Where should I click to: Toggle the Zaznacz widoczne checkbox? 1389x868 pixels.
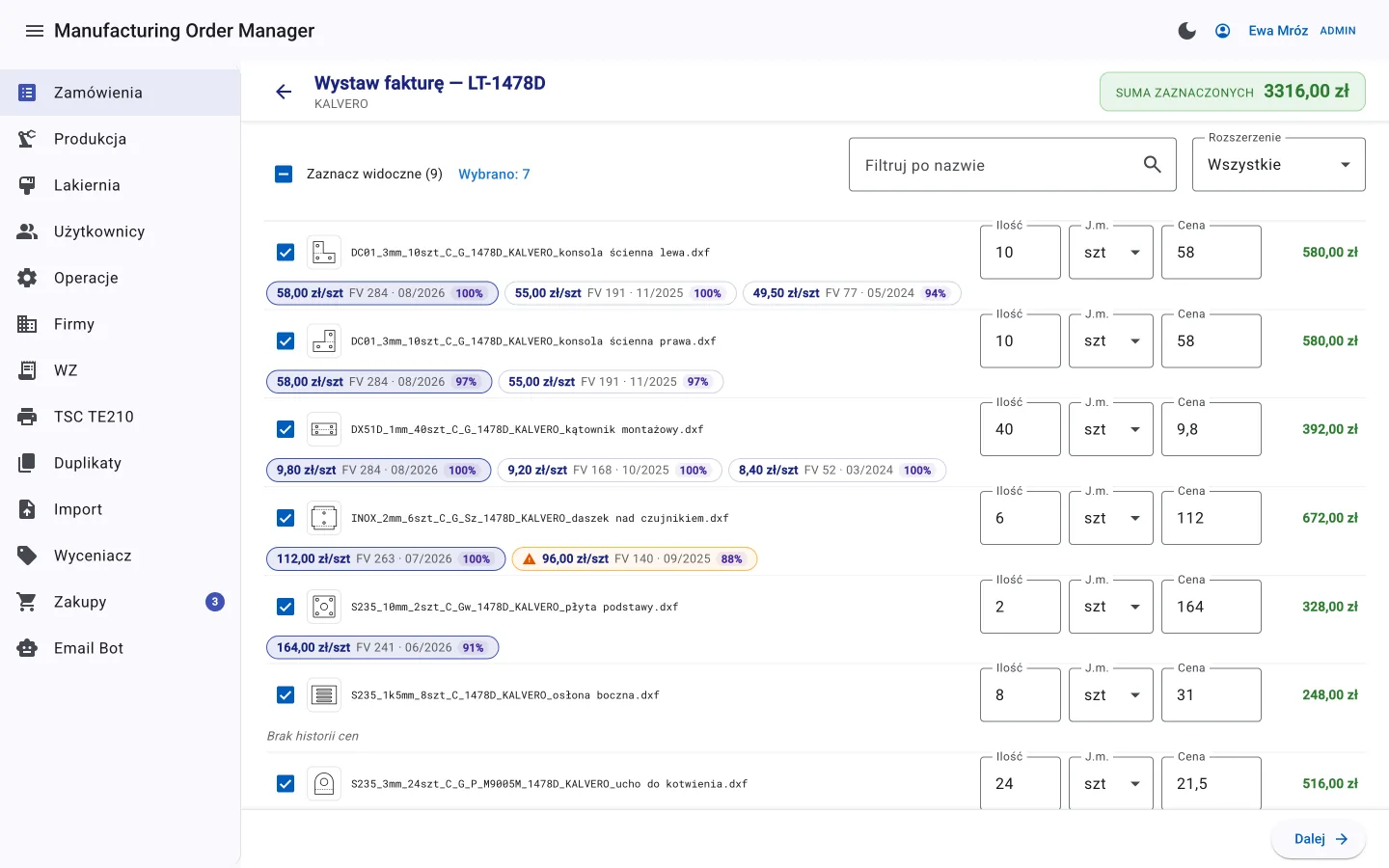click(x=284, y=175)
